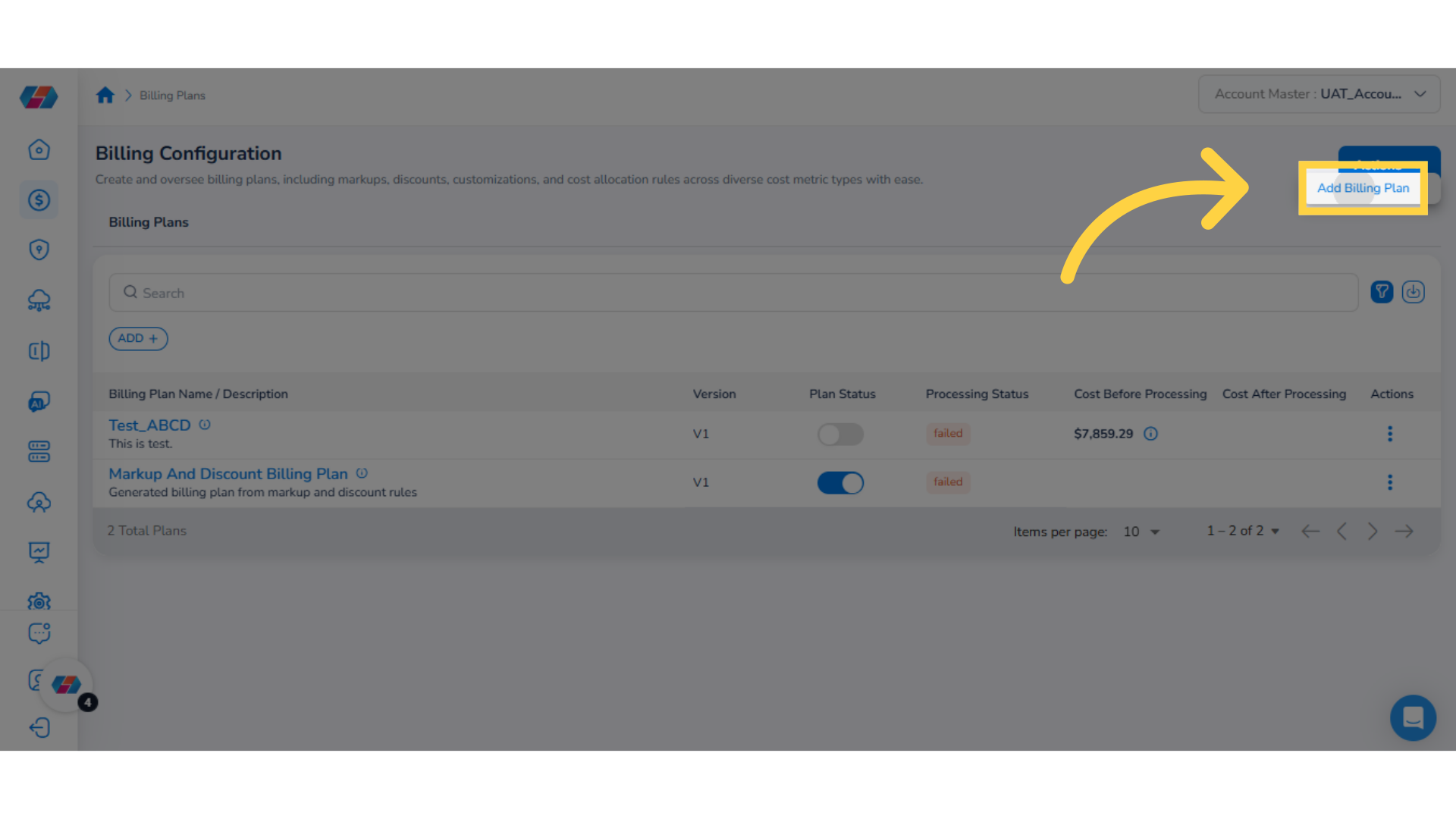Click the floating logo badge with 4 notifications

point(67,685)
